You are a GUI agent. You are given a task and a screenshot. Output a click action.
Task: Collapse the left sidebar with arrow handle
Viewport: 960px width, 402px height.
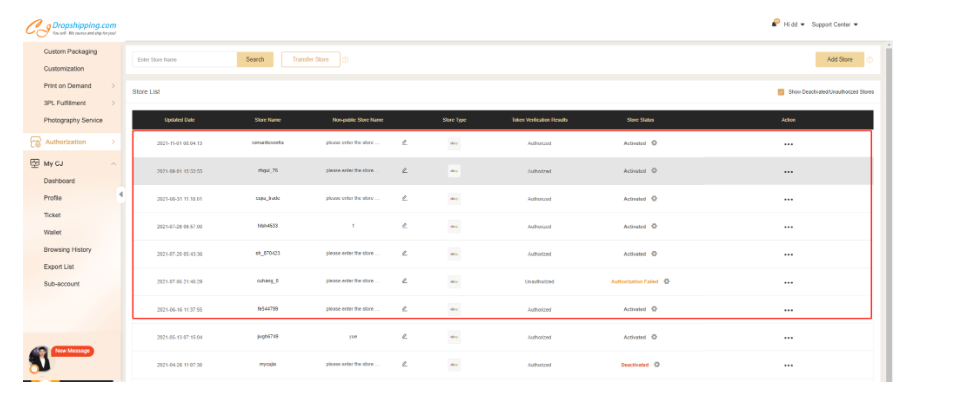pyautogui.click(x=121, y=194)
